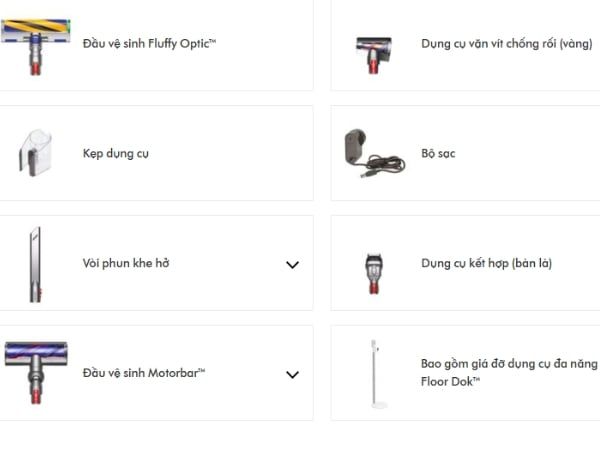Click the Bộ sạc text label
This screenshot has height=450, width=600.
tap(438, 154)
